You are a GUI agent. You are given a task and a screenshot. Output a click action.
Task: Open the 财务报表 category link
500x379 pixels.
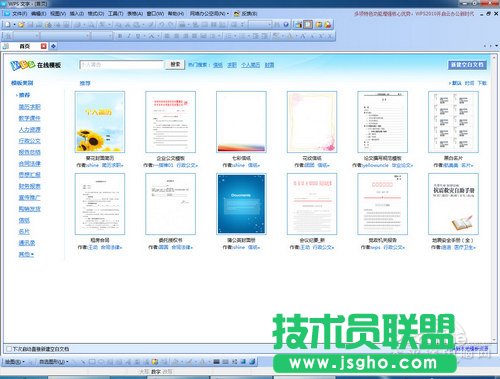click(x=29, y=186)
